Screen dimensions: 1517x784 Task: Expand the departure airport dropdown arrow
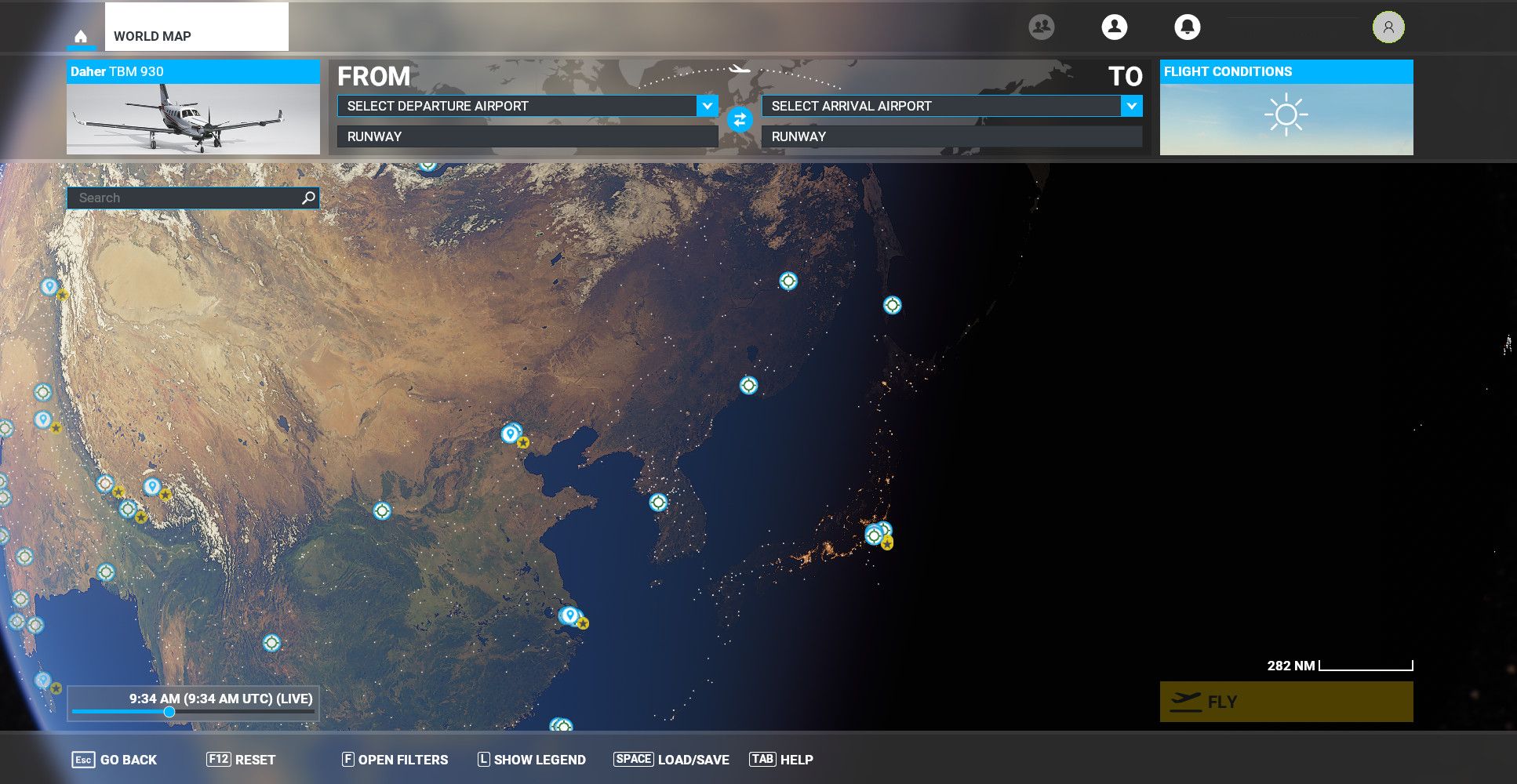[707, 106]
